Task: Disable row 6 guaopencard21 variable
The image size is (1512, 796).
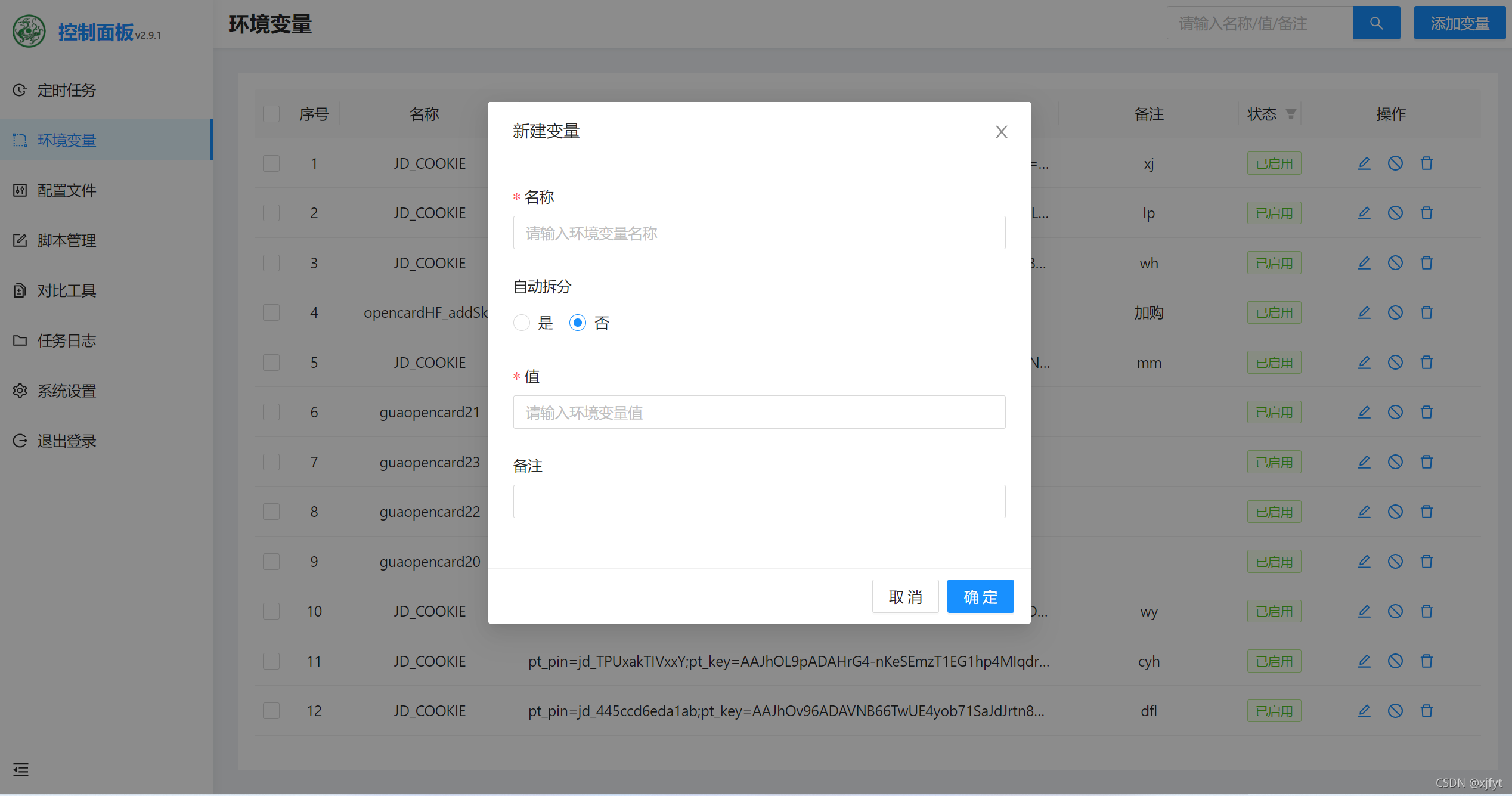Action: pyautogui.click(x=1395, y=412)
